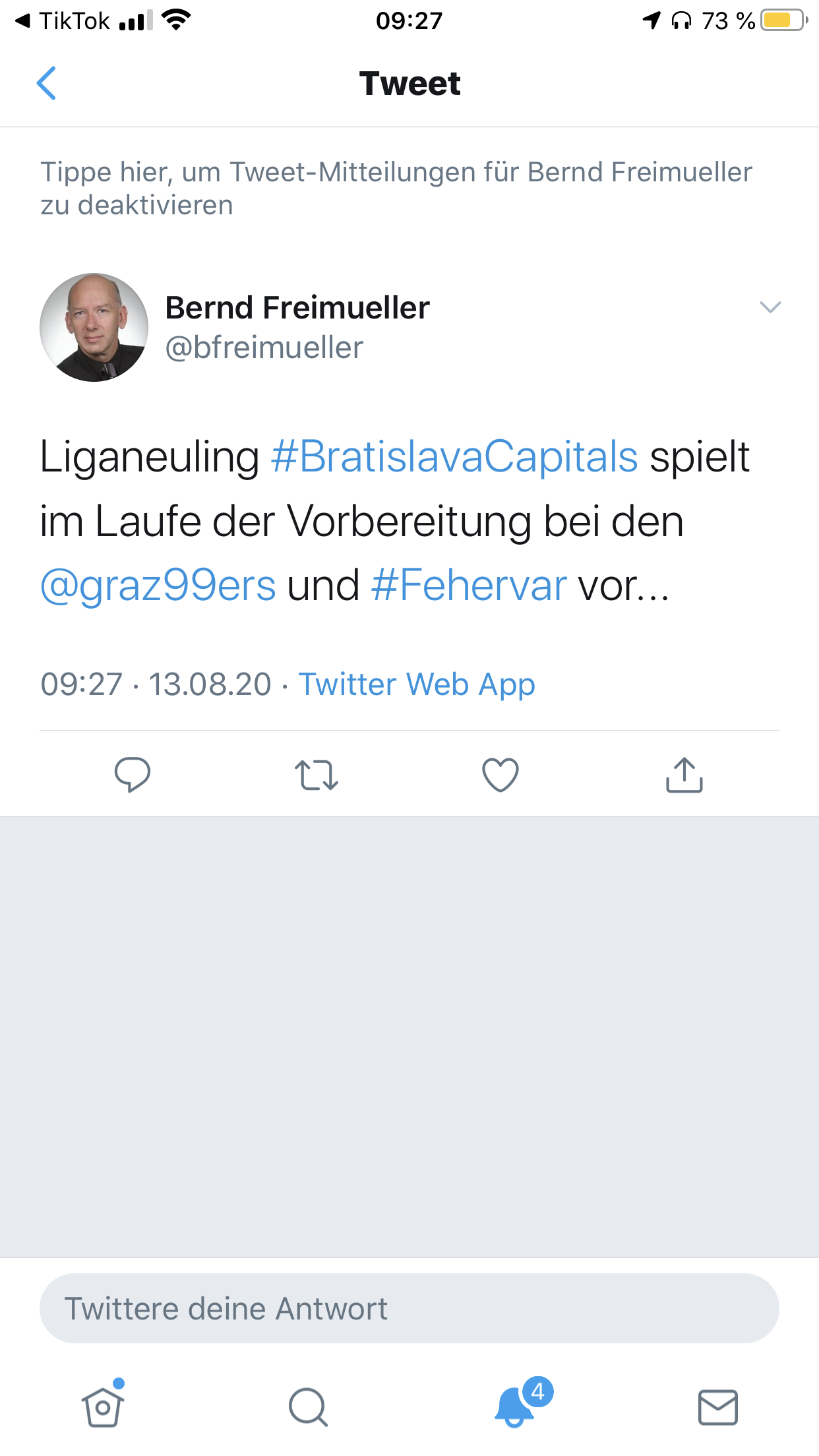
Task: Return to TikTok via status bar
Action: [63, 21]
